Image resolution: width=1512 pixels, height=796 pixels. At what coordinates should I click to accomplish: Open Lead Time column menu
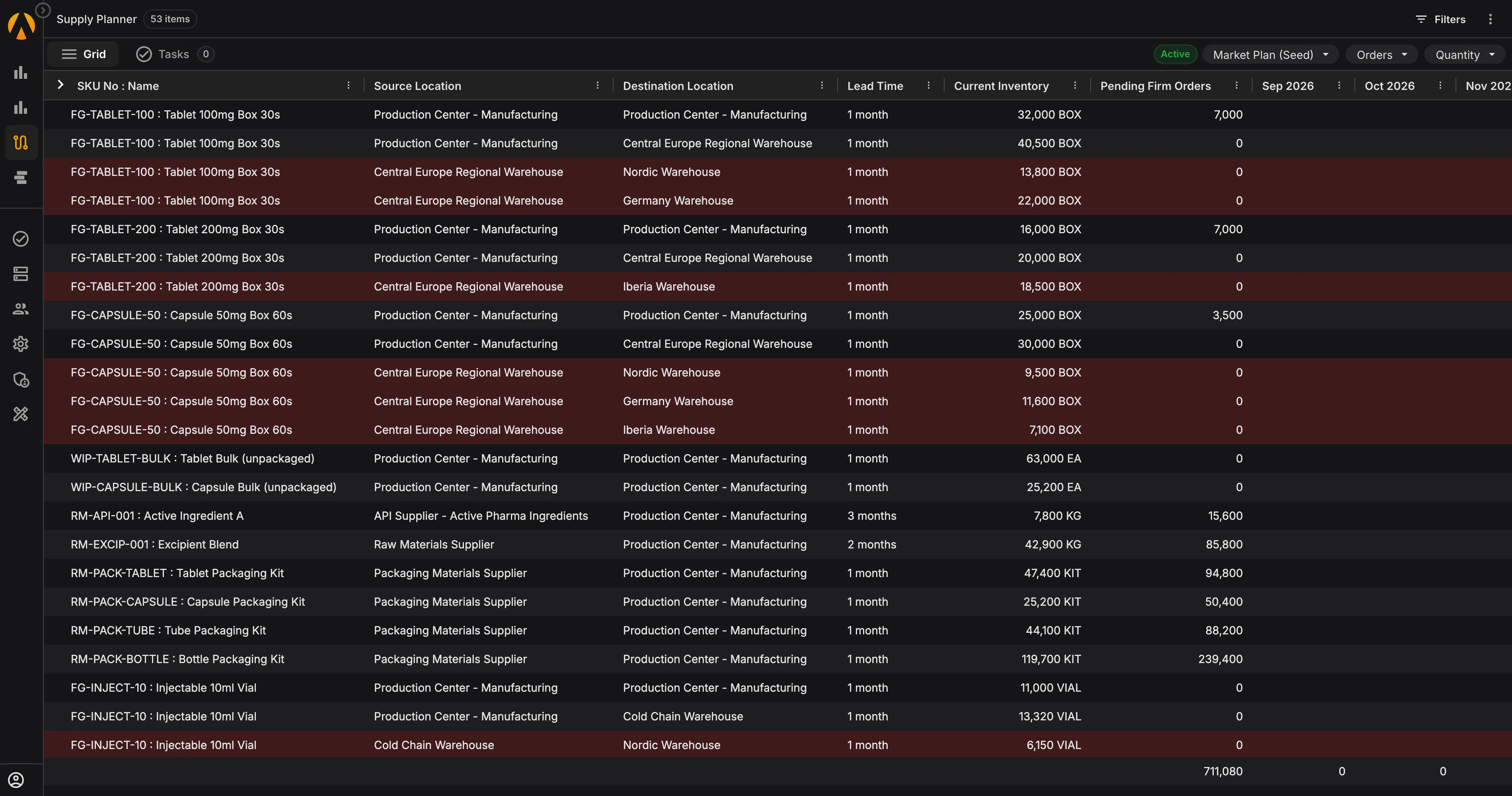[x=929, y=86]
